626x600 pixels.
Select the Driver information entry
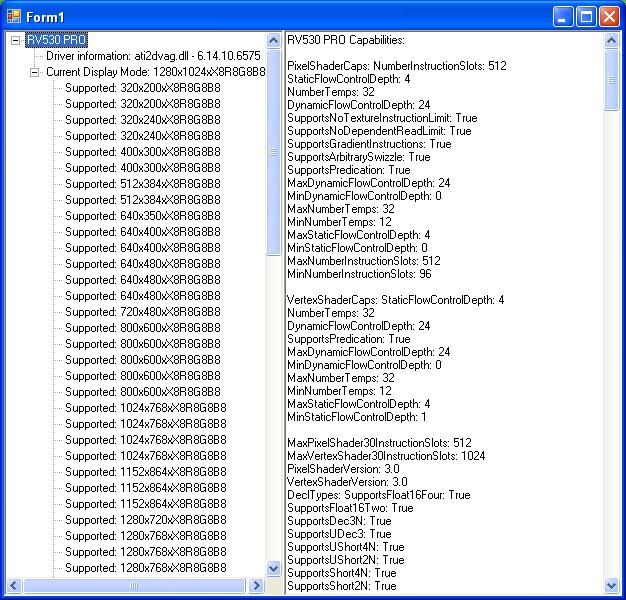(x=152, y=56)
